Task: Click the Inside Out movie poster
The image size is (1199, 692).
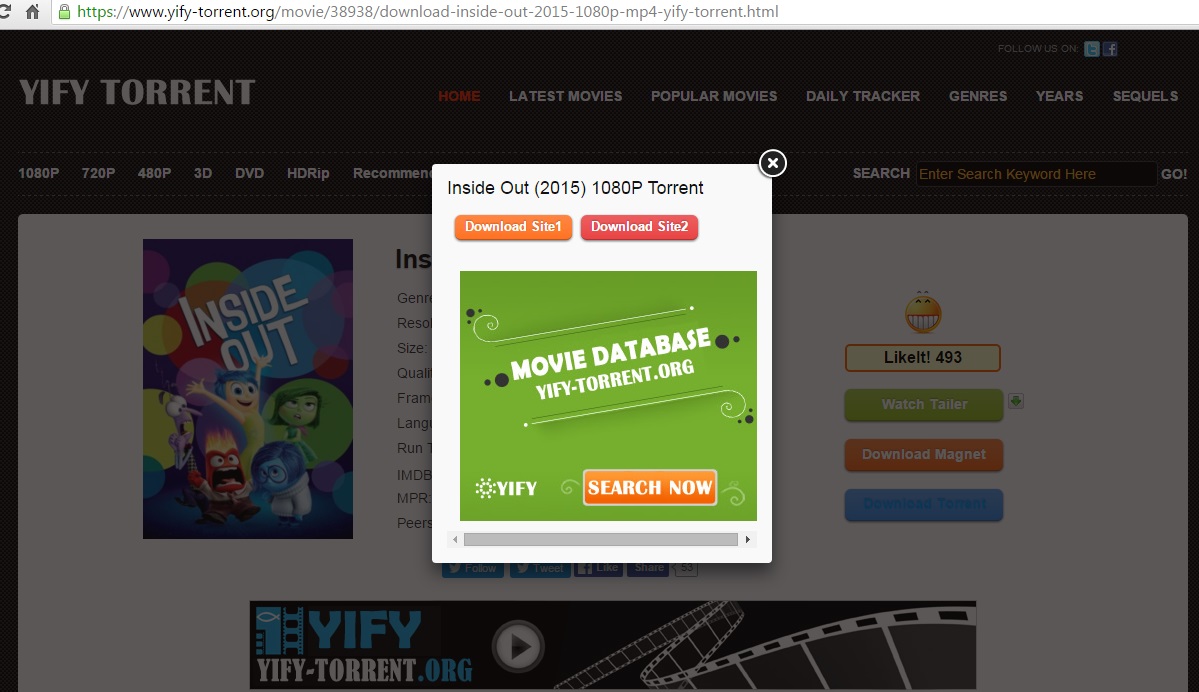Action: point(248,388)
